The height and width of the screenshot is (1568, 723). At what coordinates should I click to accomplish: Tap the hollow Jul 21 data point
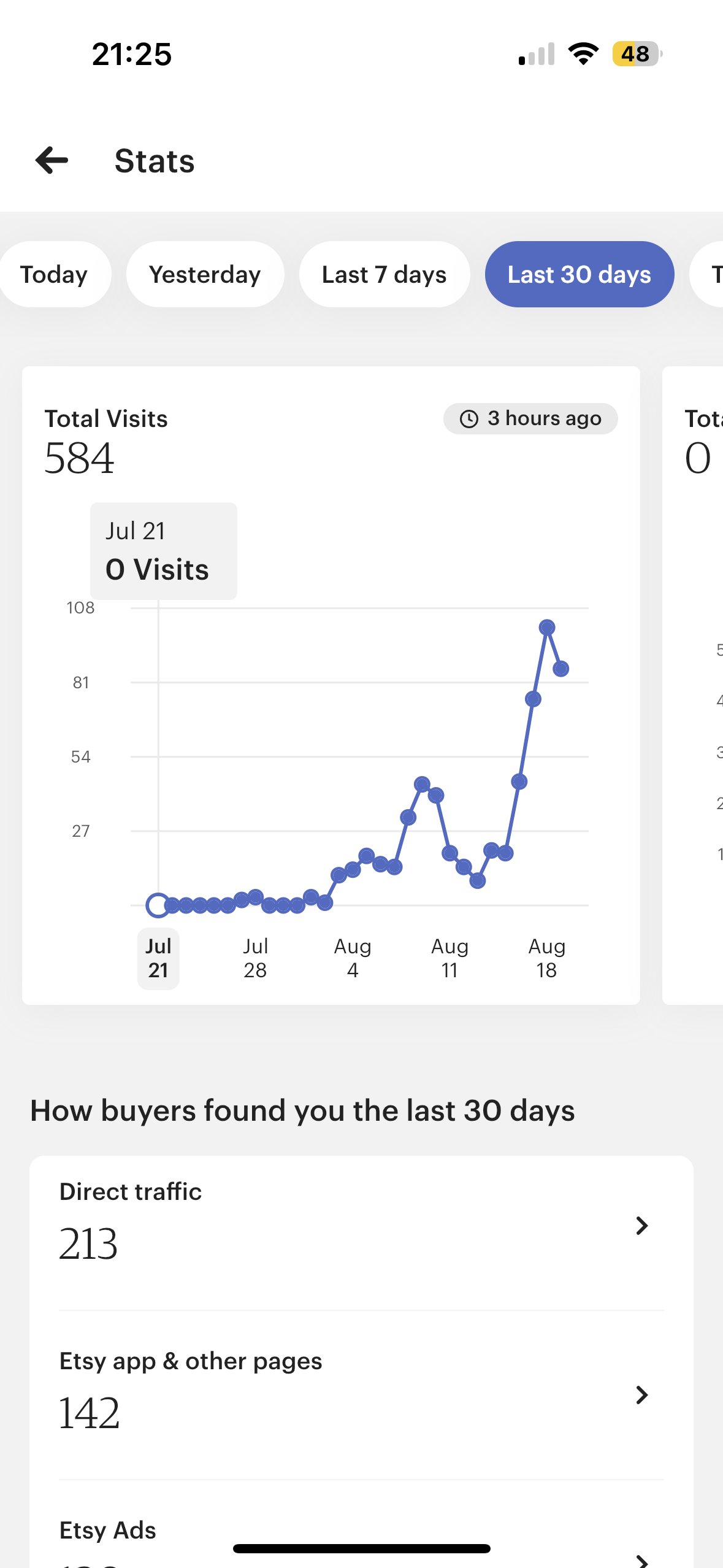[158, 905]
